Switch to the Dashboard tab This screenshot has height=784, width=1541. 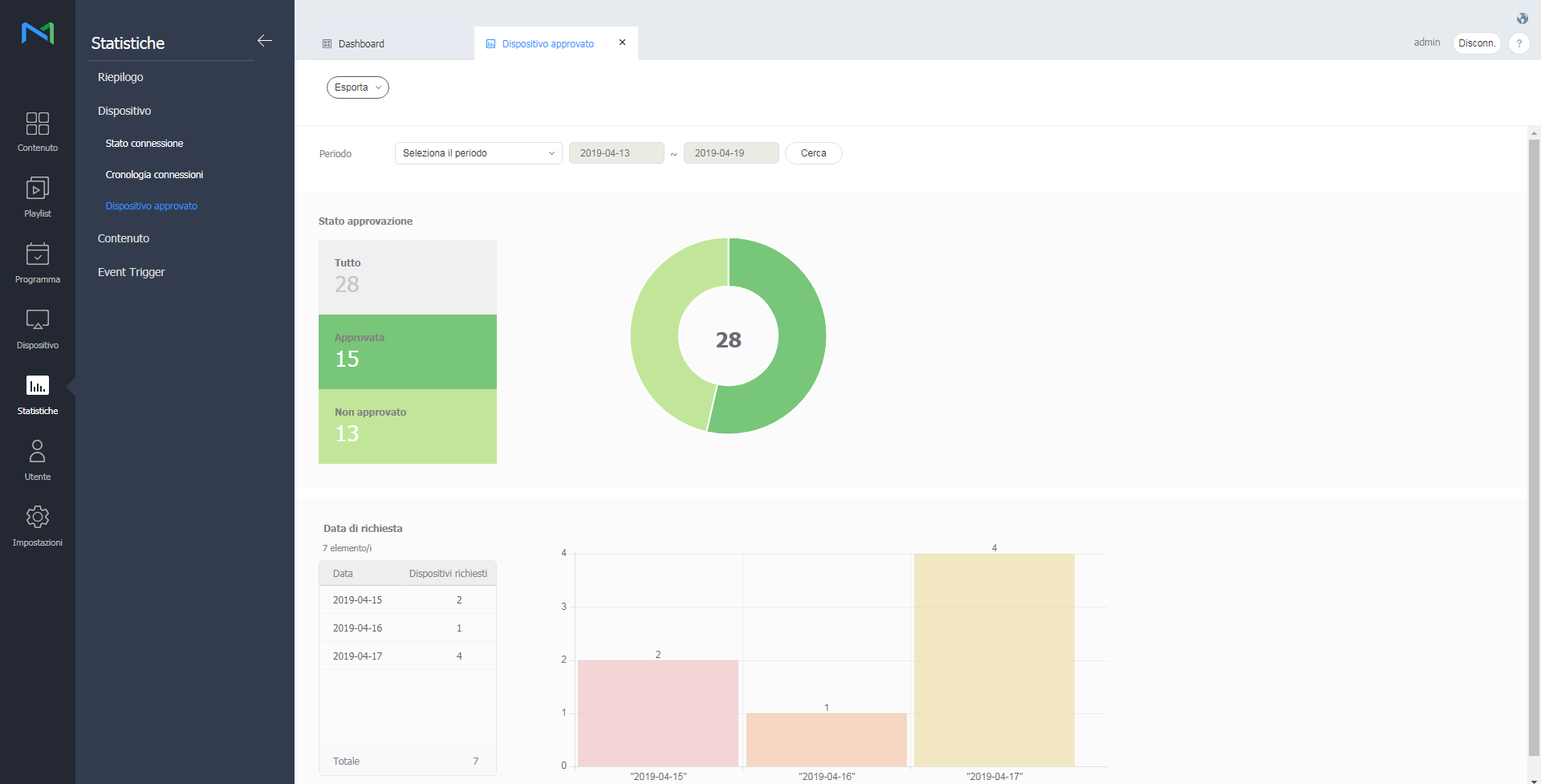coord(361,44)
